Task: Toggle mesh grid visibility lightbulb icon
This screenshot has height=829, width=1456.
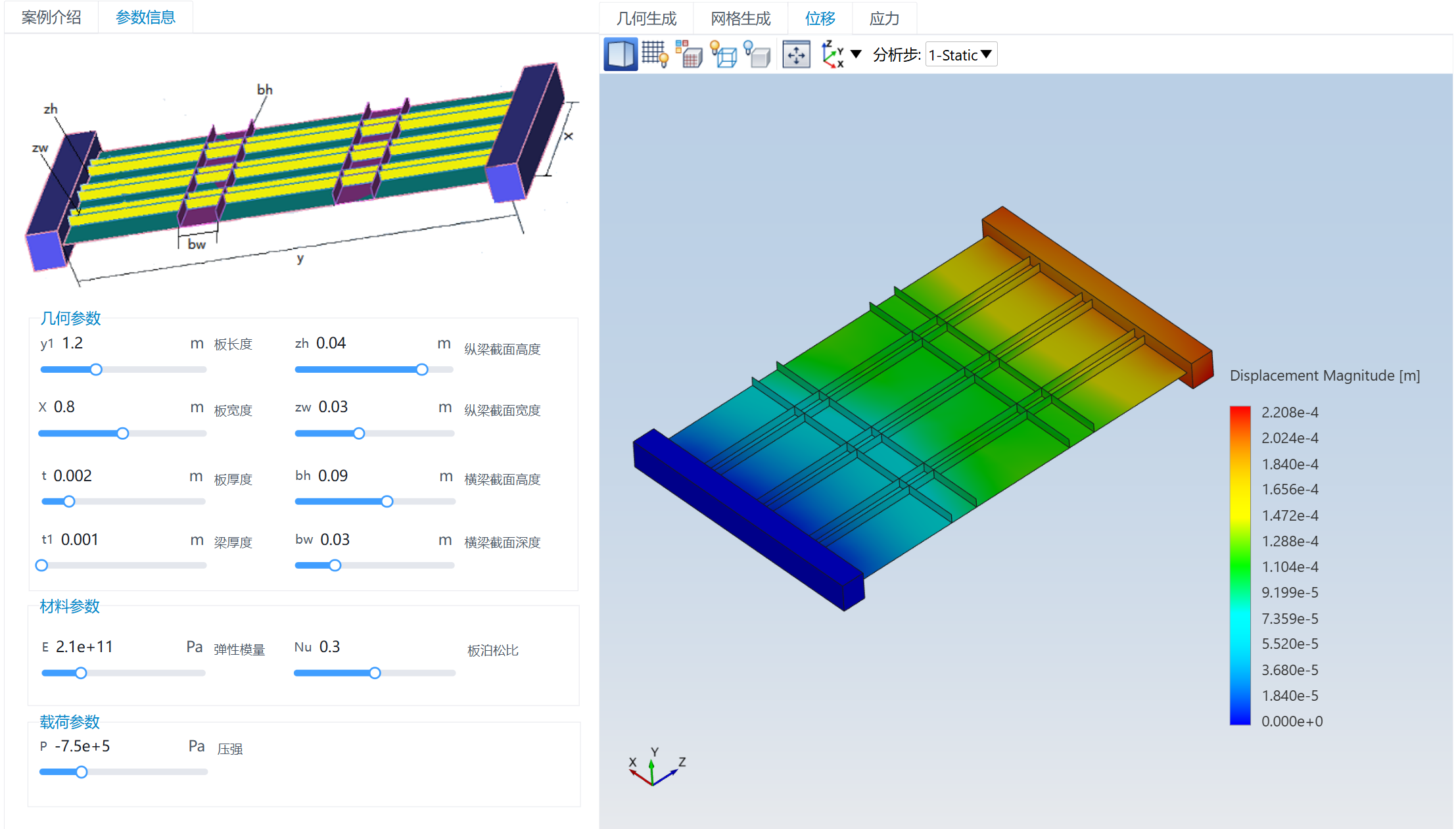Action: [655, 55]
